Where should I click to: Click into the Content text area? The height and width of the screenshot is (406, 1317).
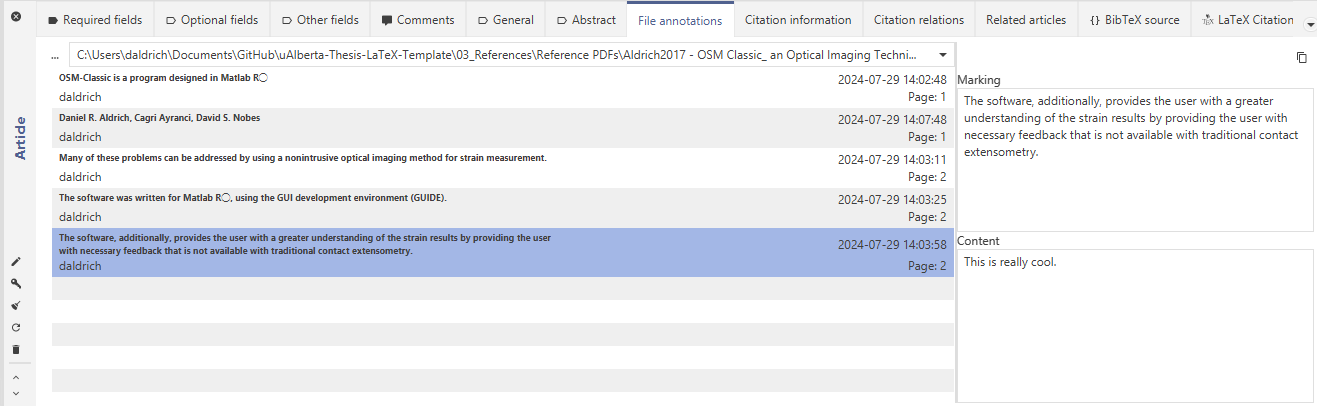(x=1135, y=325)
